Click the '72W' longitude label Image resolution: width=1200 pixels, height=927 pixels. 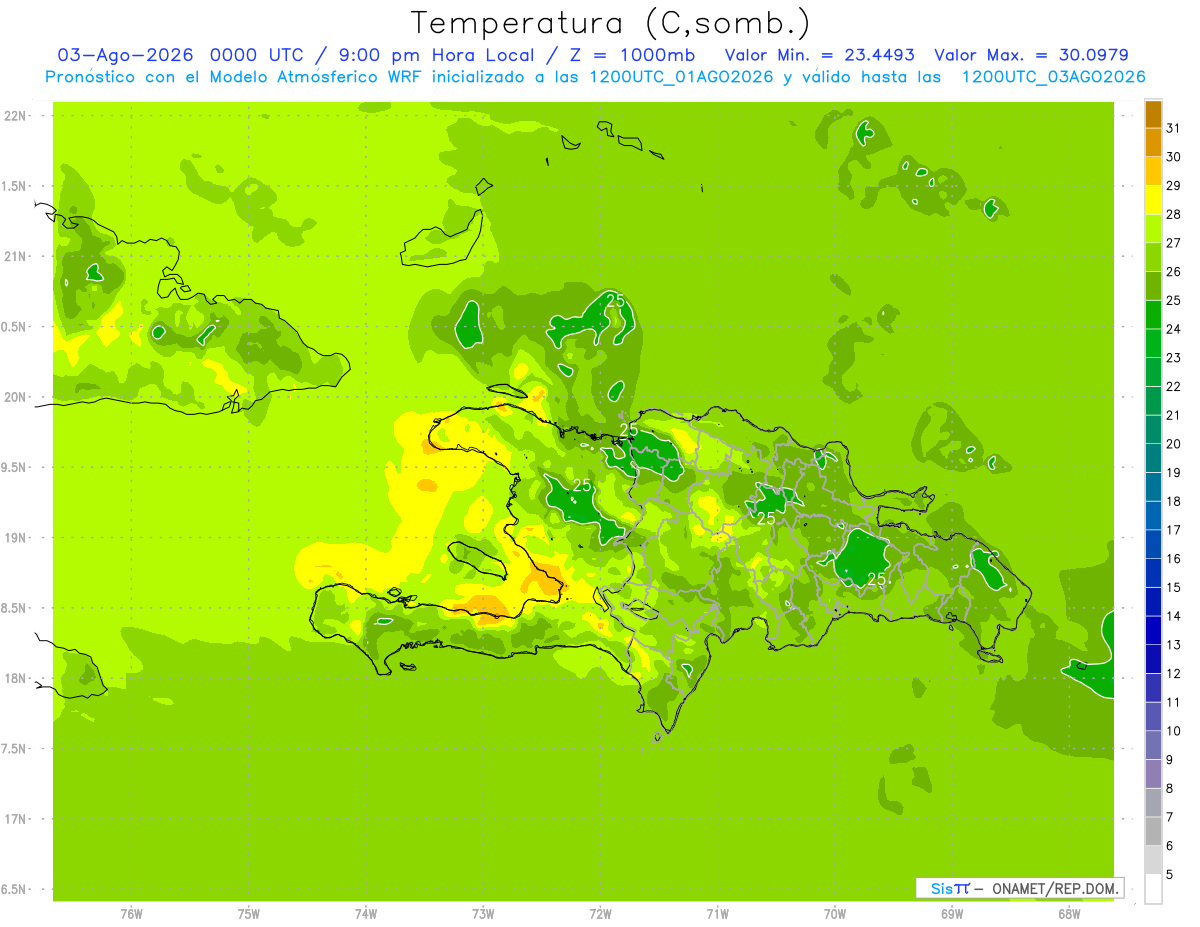coord(600,914)
